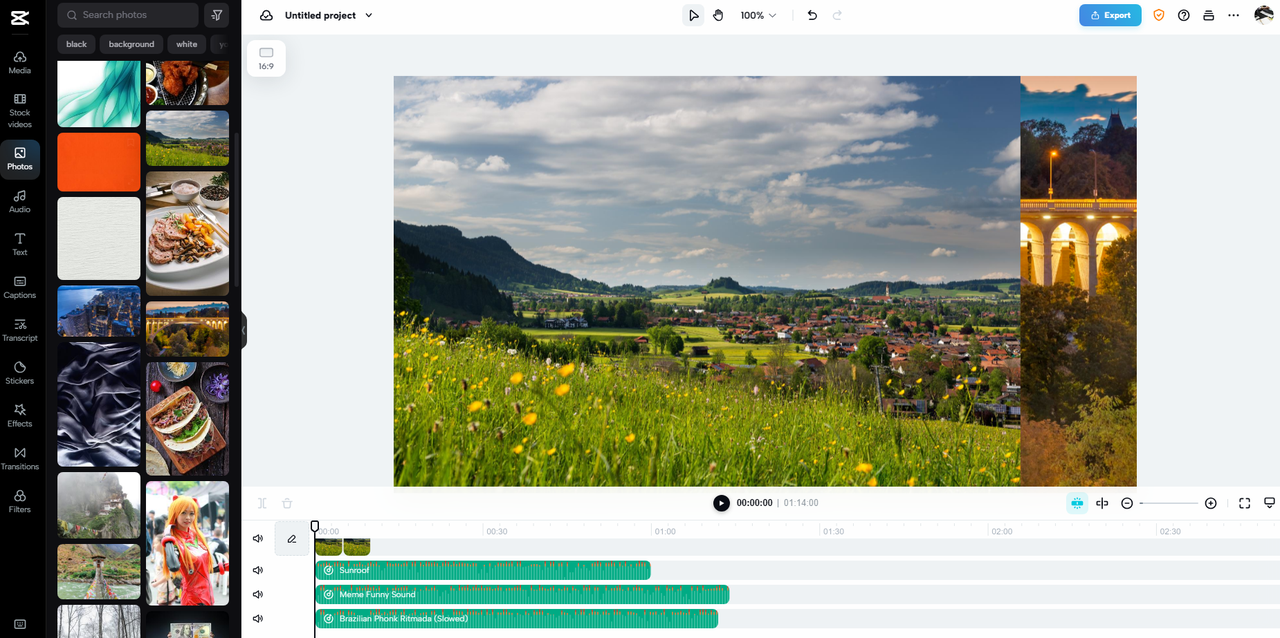This screenshot has height=638, width=1280.
Task: Play the video preview
Action: pyautogui.click(x=721, y=503)
